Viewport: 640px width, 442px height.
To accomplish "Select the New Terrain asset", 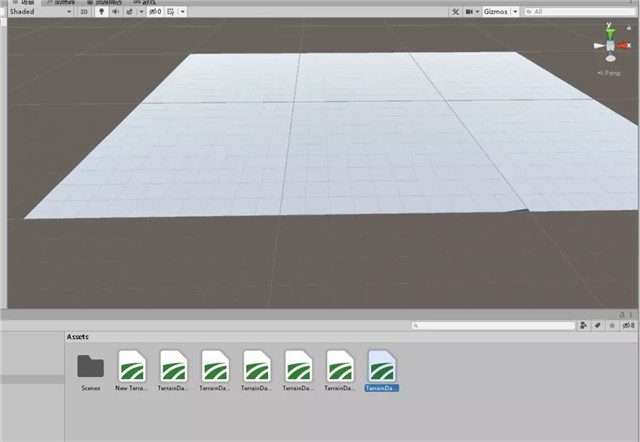I will coord(132,370).
